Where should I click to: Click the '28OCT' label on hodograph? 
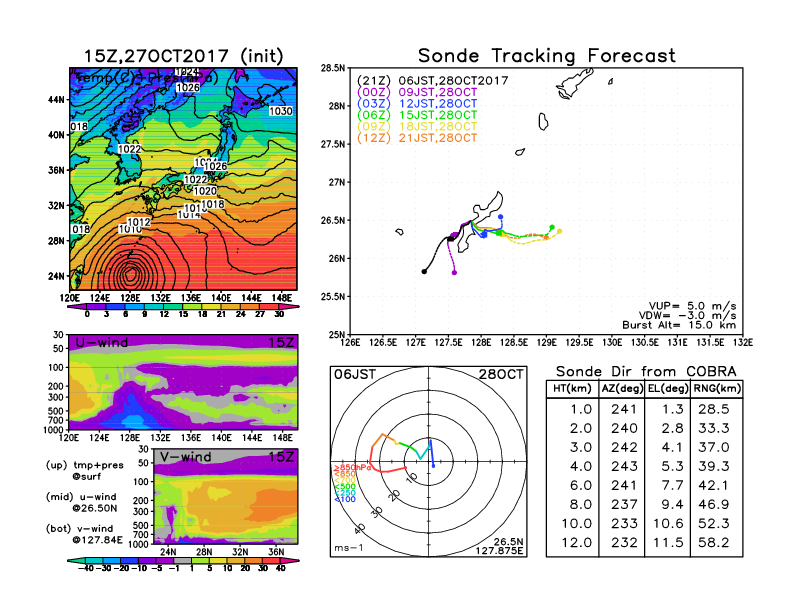(501, 374)
